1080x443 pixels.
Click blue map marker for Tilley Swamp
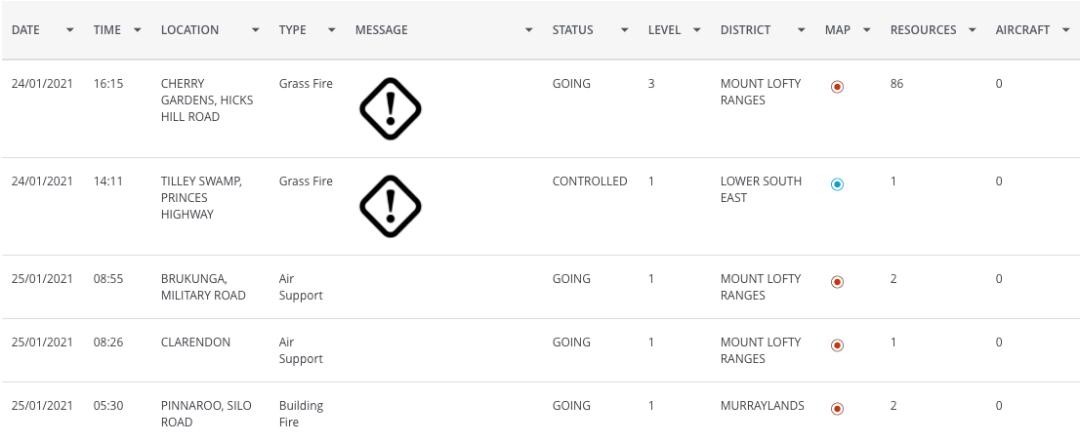(x=837, y=185)
